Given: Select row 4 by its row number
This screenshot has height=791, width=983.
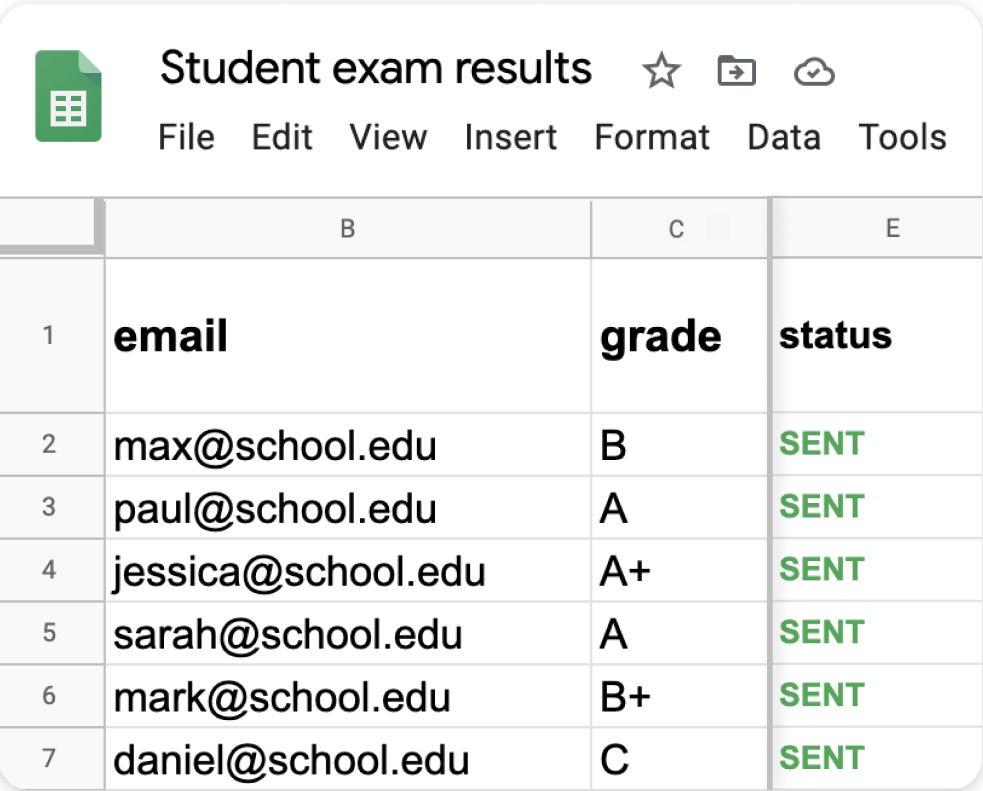Looking at the screenshot, I should pos(50,571).
